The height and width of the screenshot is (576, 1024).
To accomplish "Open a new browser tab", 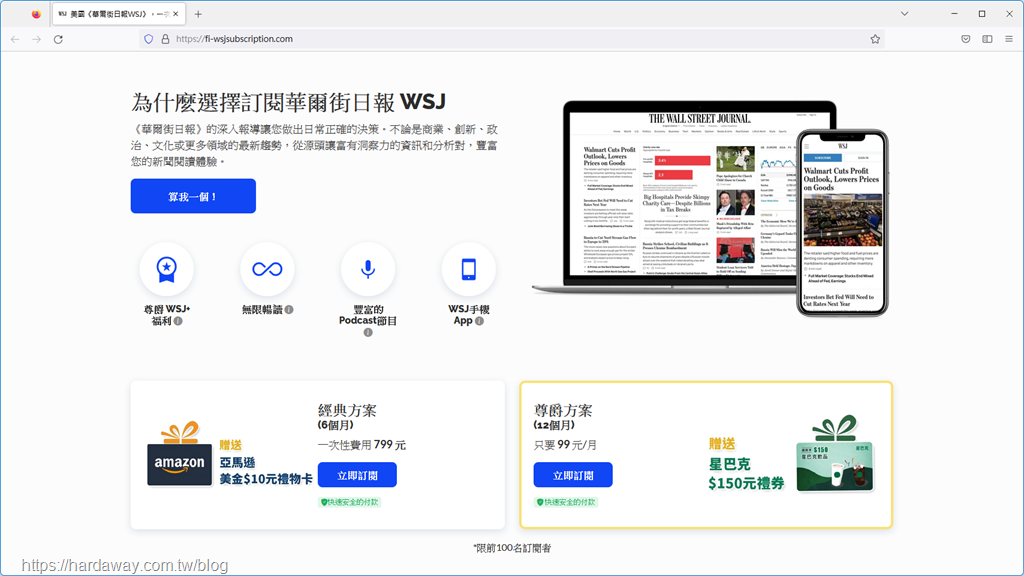I will click(x=198, y=14).
